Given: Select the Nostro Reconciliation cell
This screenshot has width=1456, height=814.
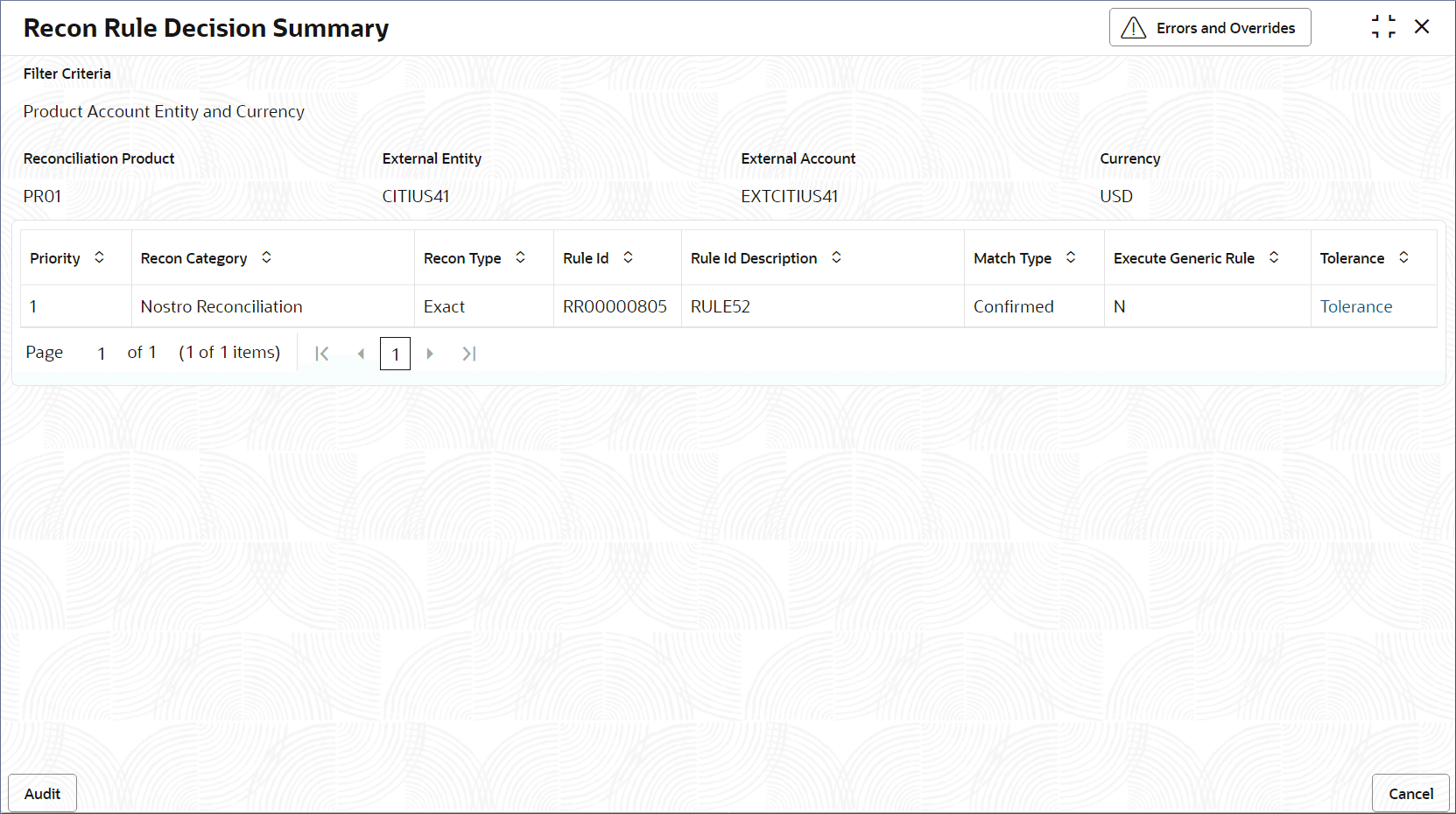Looking at the screenshot, I should point(272,306).
